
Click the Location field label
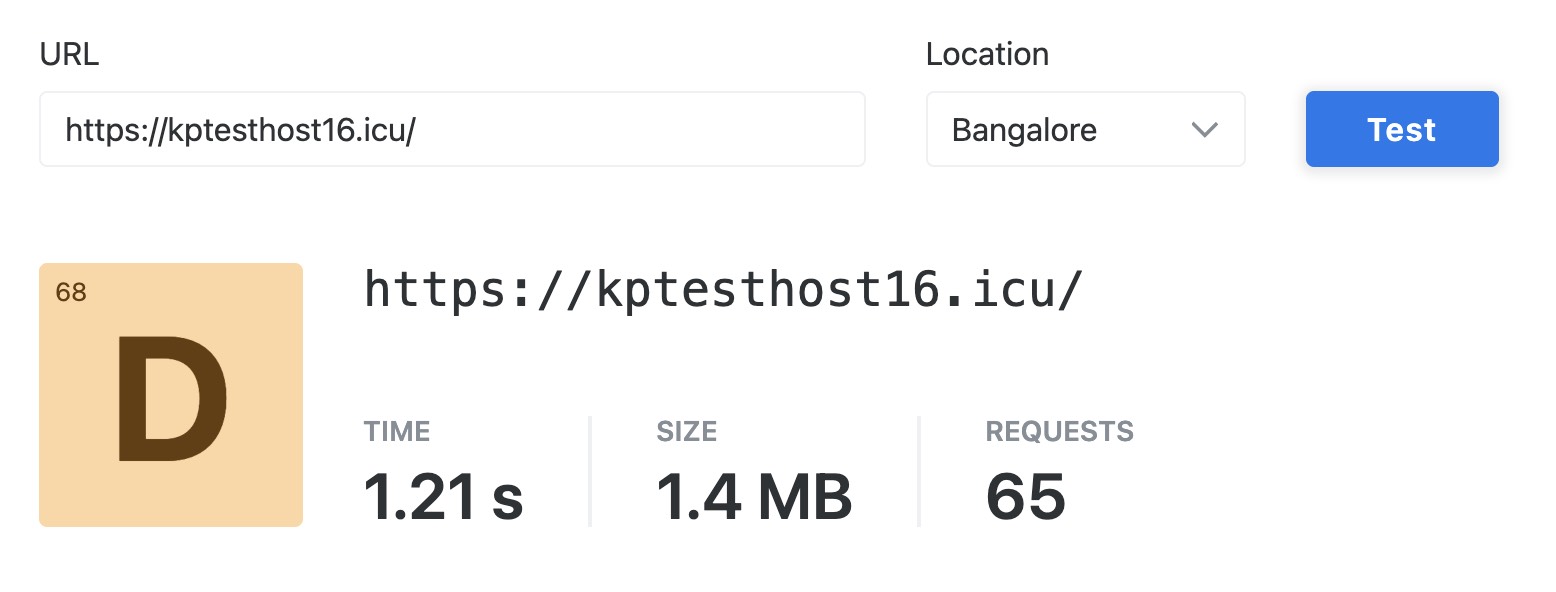pos(987,55)
